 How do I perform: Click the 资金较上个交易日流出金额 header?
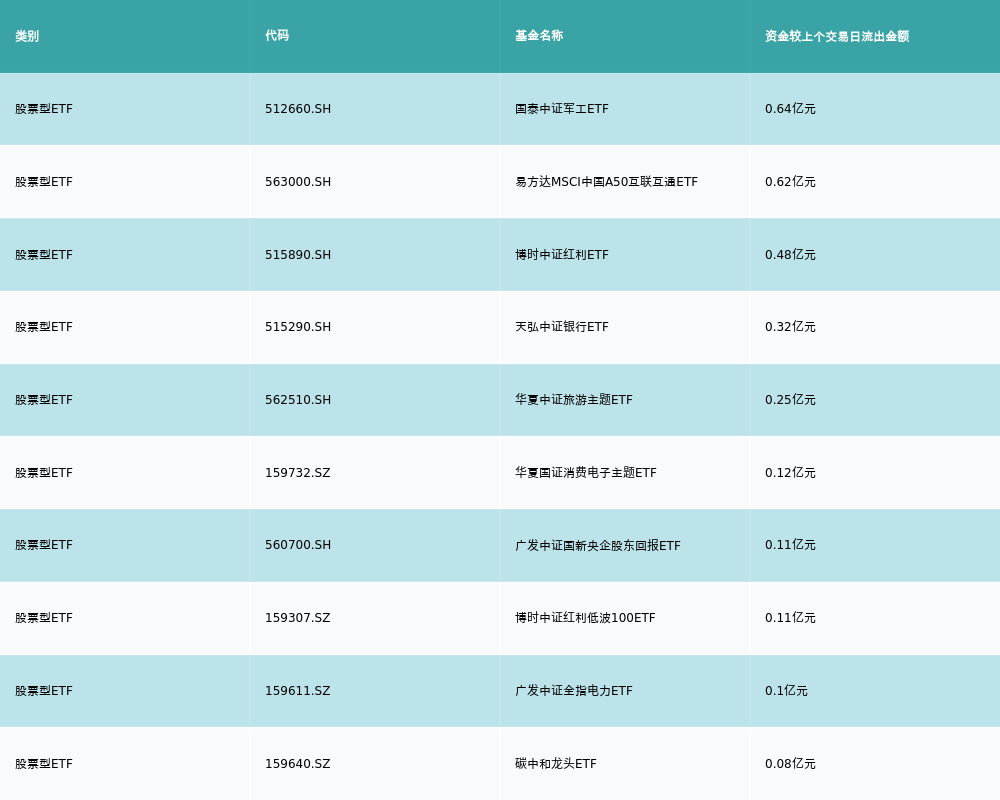[x=837, y=36]
